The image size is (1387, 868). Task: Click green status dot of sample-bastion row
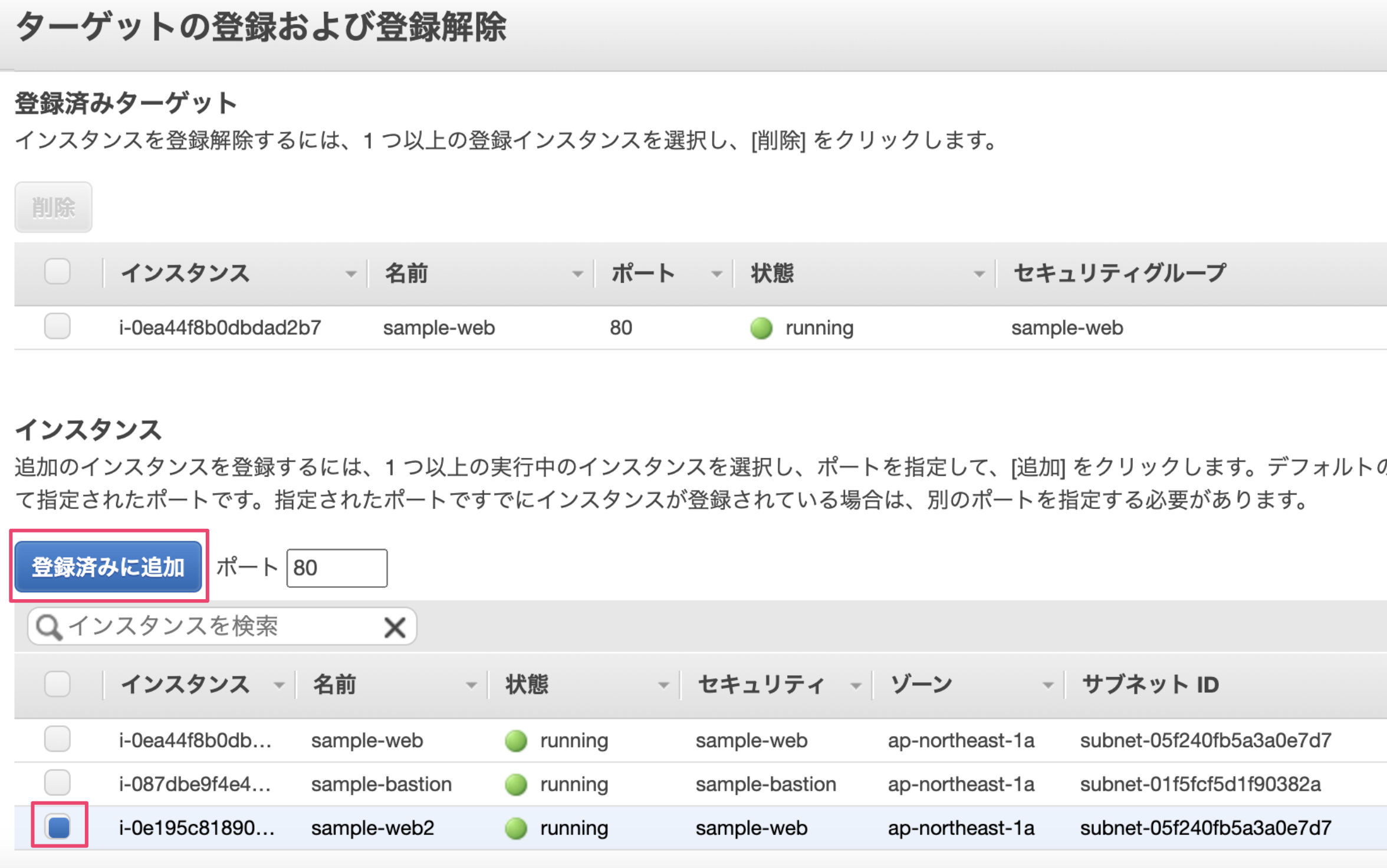tap(516, 784)
